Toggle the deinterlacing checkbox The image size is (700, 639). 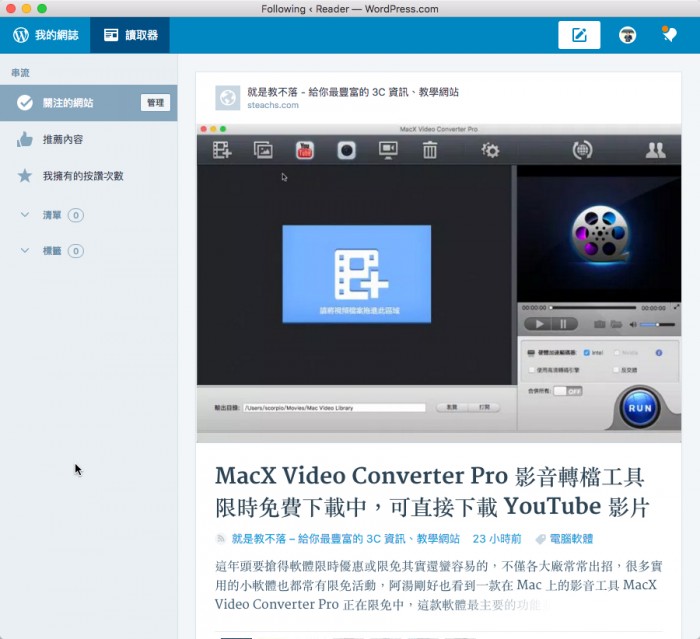[x=616, y=370]
